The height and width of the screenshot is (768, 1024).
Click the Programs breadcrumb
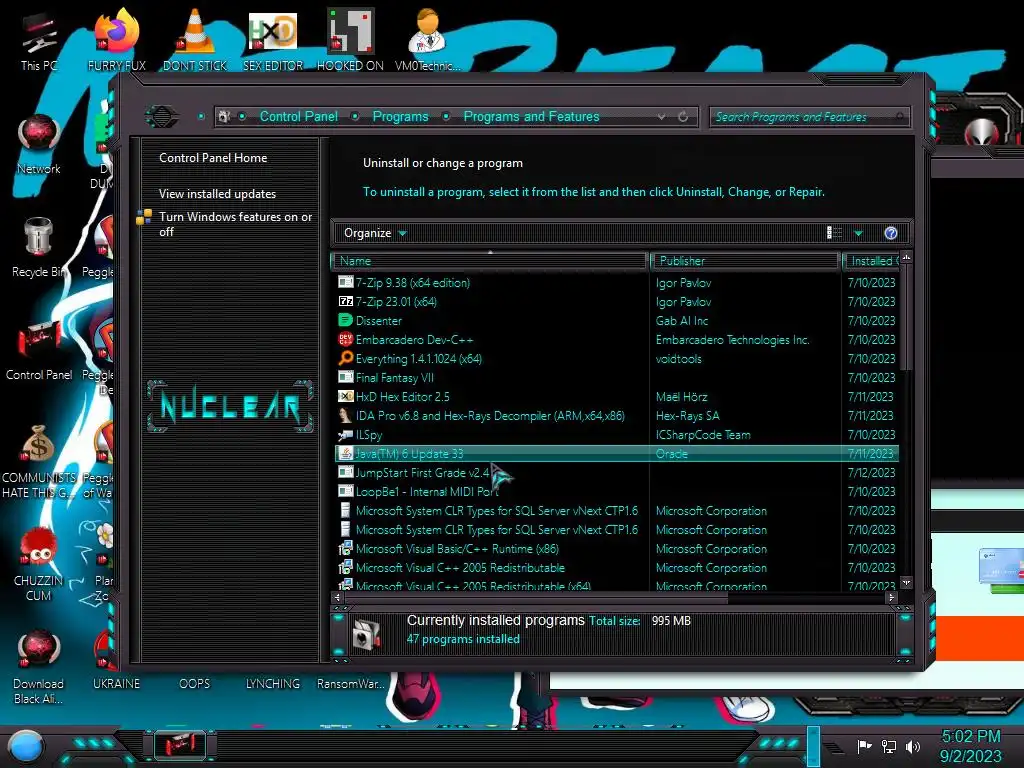pyautogui.click(x=400, y=116)
